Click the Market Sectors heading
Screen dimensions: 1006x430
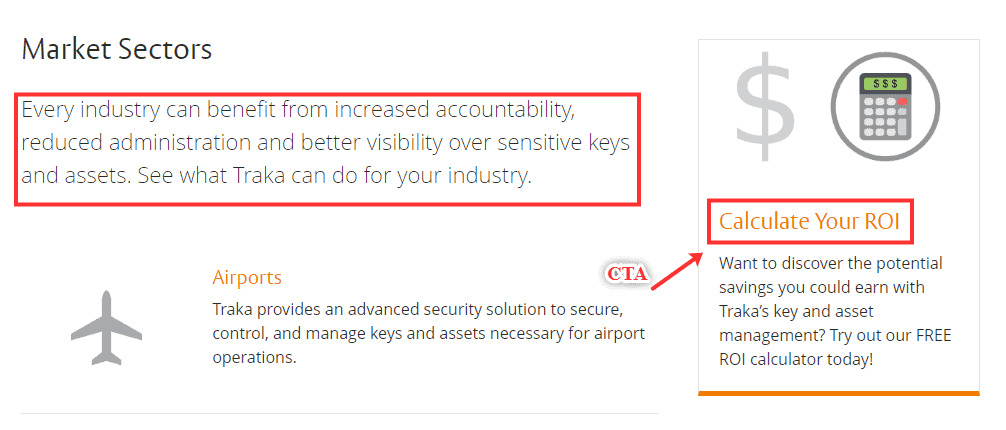(116, 49)
